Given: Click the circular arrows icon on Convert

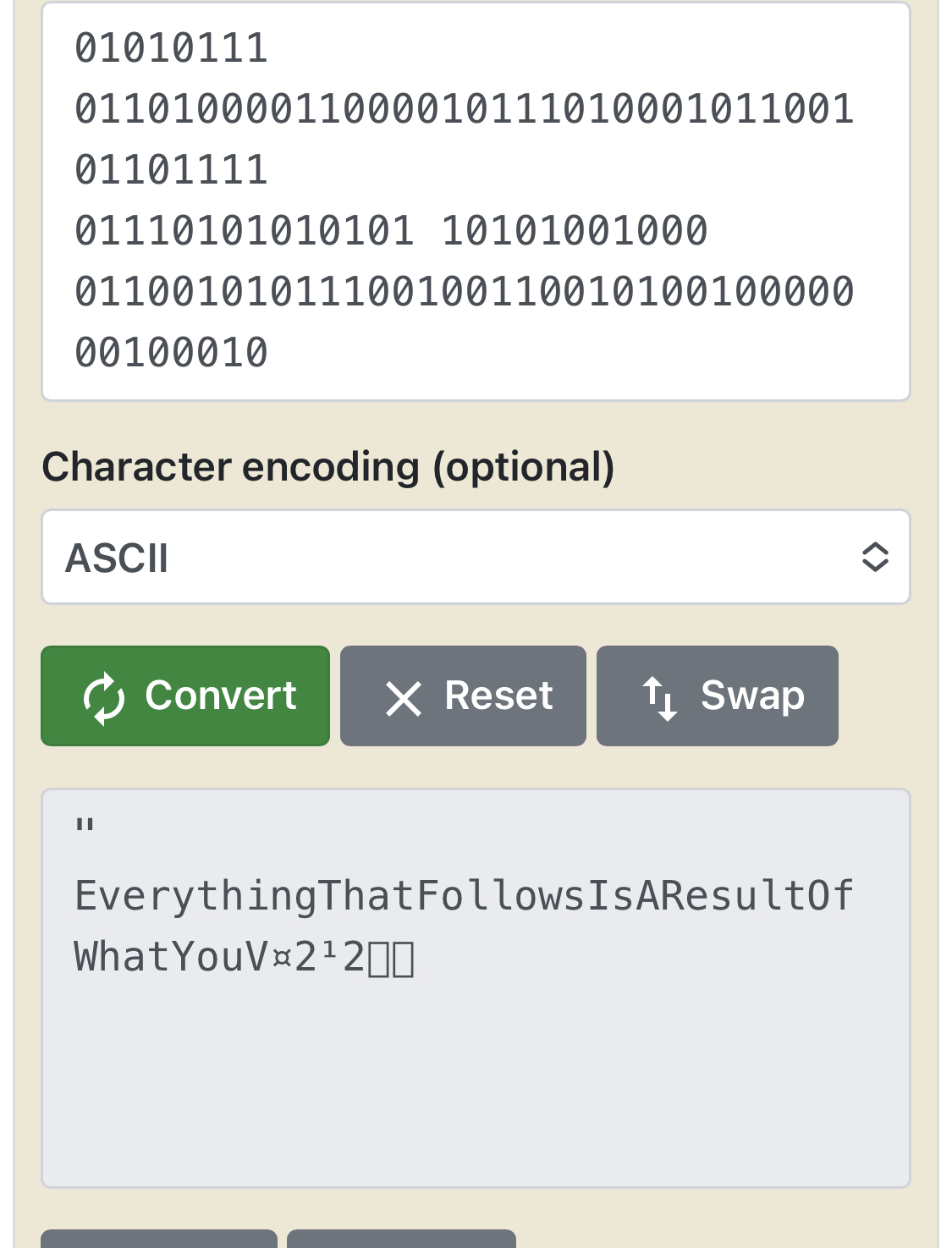Looking at the screenshot, I should (104, 698).
